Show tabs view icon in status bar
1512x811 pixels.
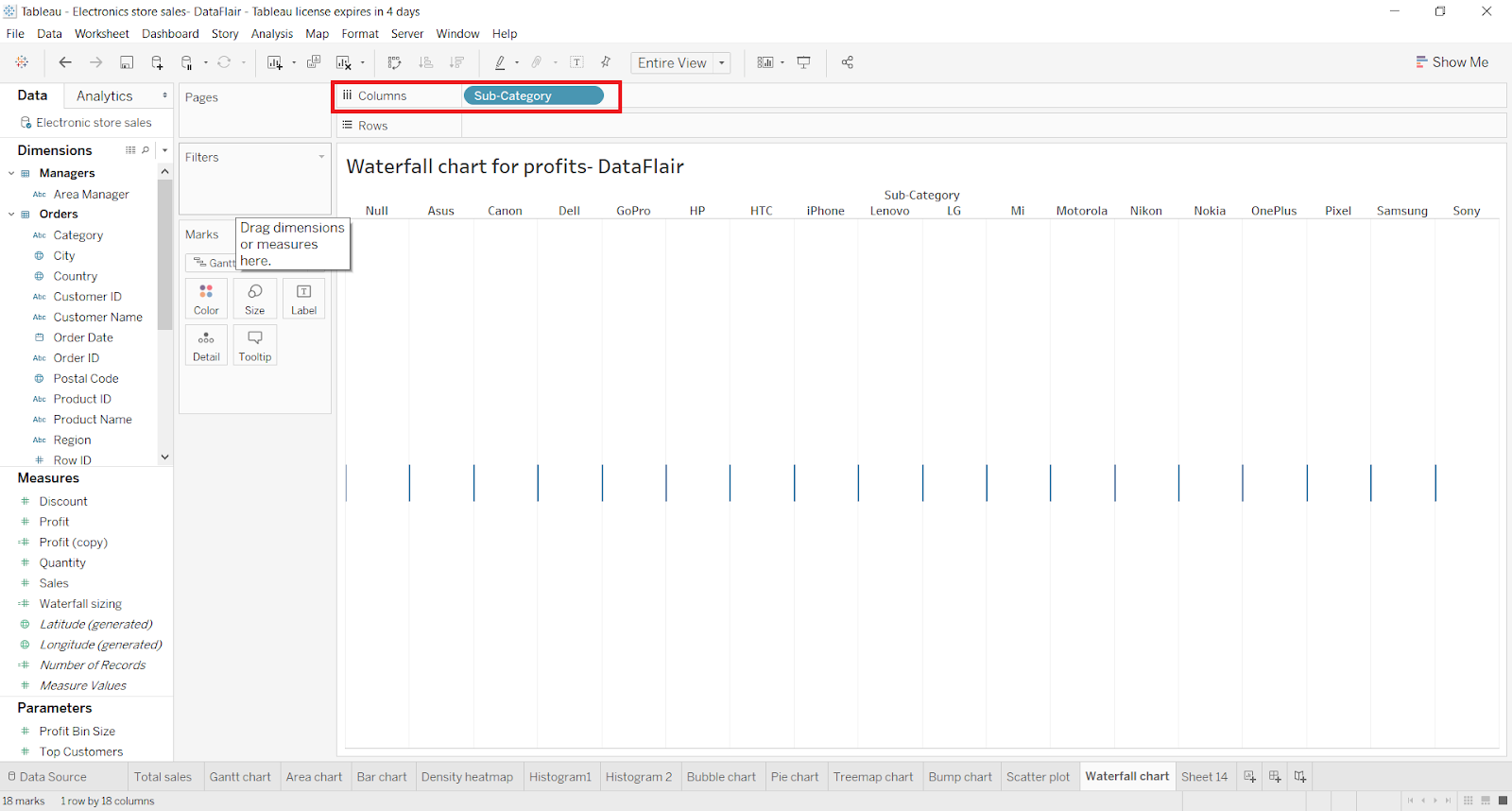coord(1503,801)
